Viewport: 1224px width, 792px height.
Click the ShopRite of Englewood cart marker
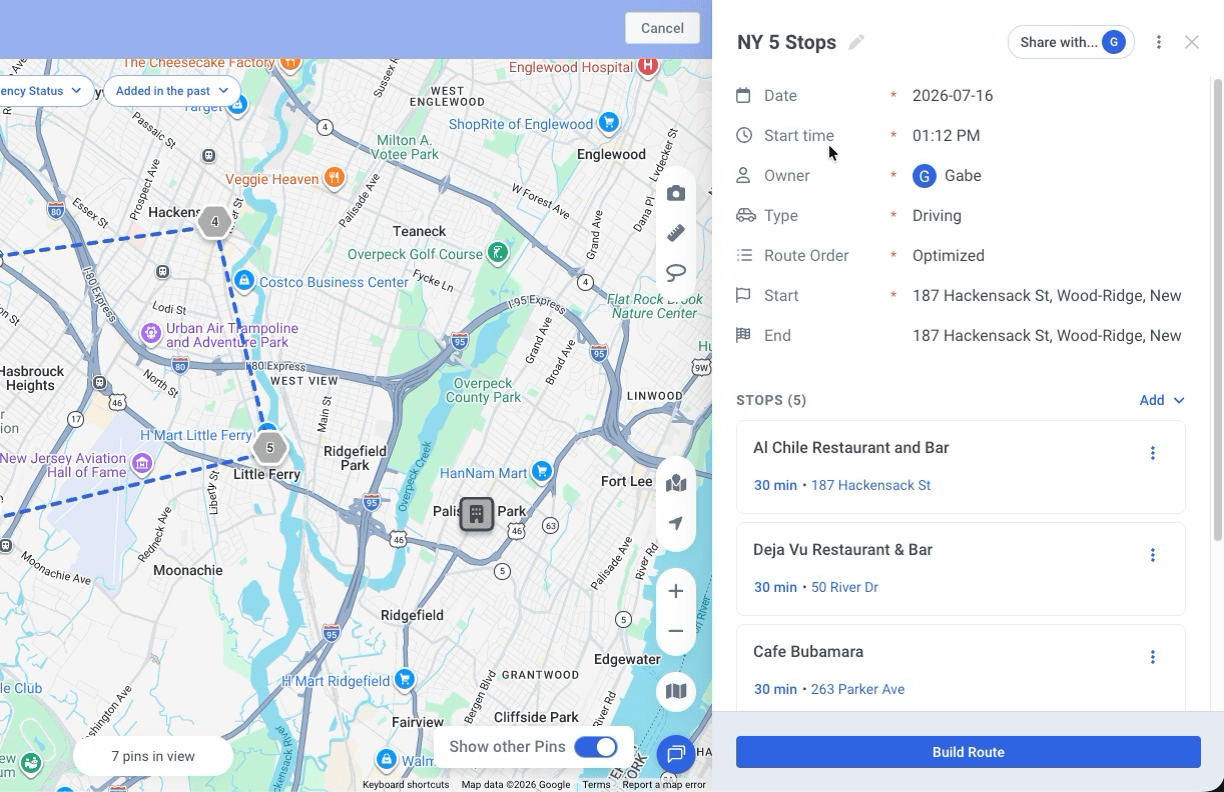click(608, 123)
